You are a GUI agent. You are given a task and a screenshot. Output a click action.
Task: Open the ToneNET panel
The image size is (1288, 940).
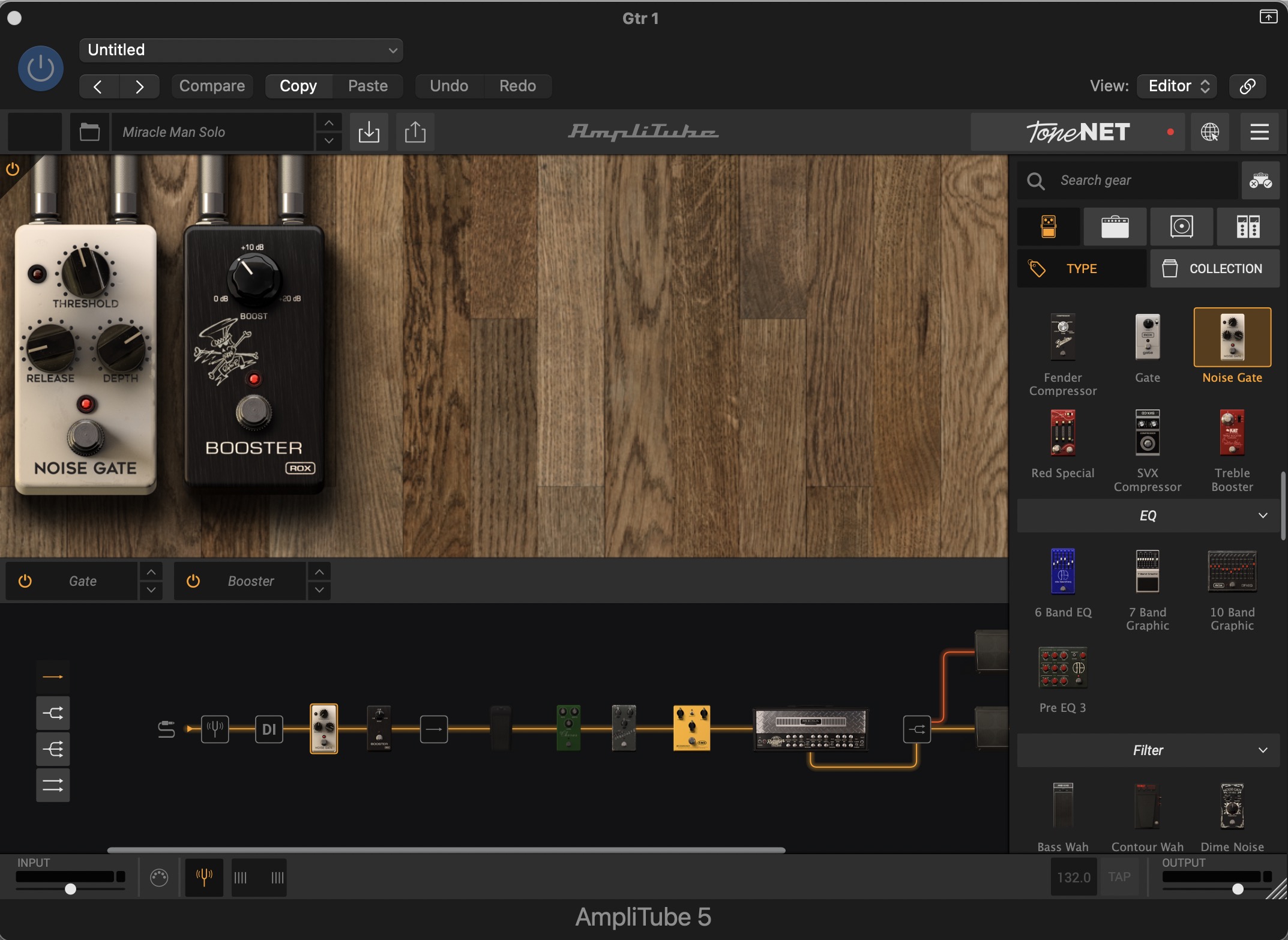[x=1078, y=131]
